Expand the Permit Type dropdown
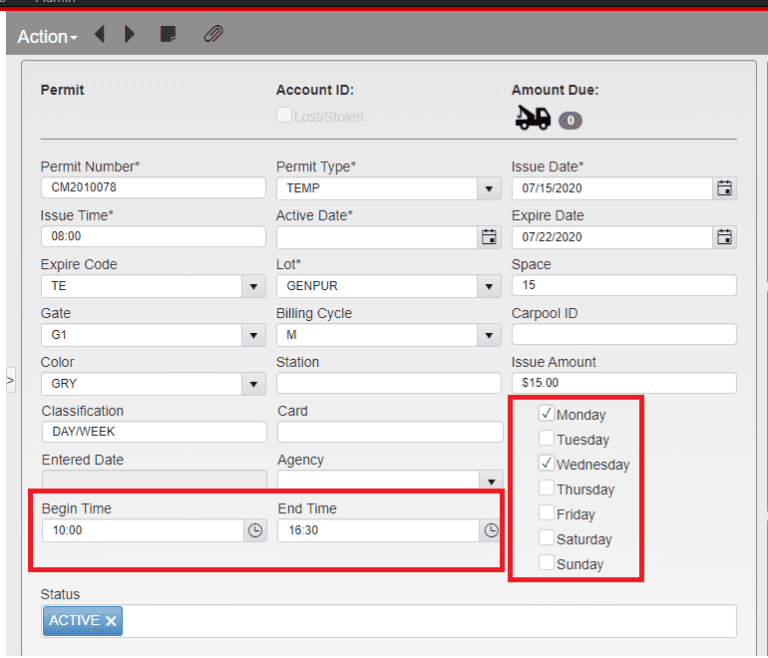Viewport: 768px width, 658px height. [x=489, y=189]
